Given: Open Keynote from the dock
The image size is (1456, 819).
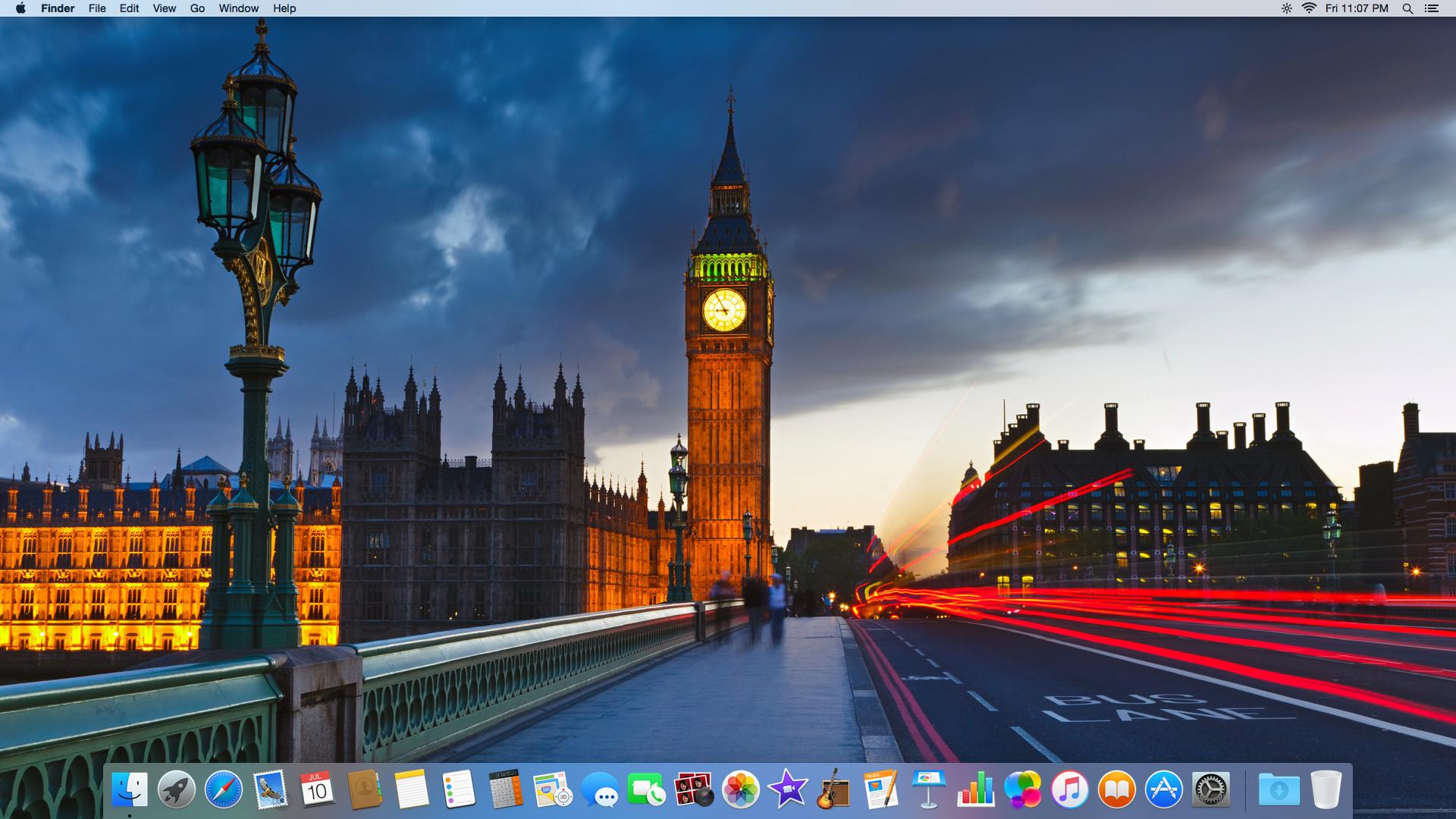Looking at the screenshot, I should (928, 790).
